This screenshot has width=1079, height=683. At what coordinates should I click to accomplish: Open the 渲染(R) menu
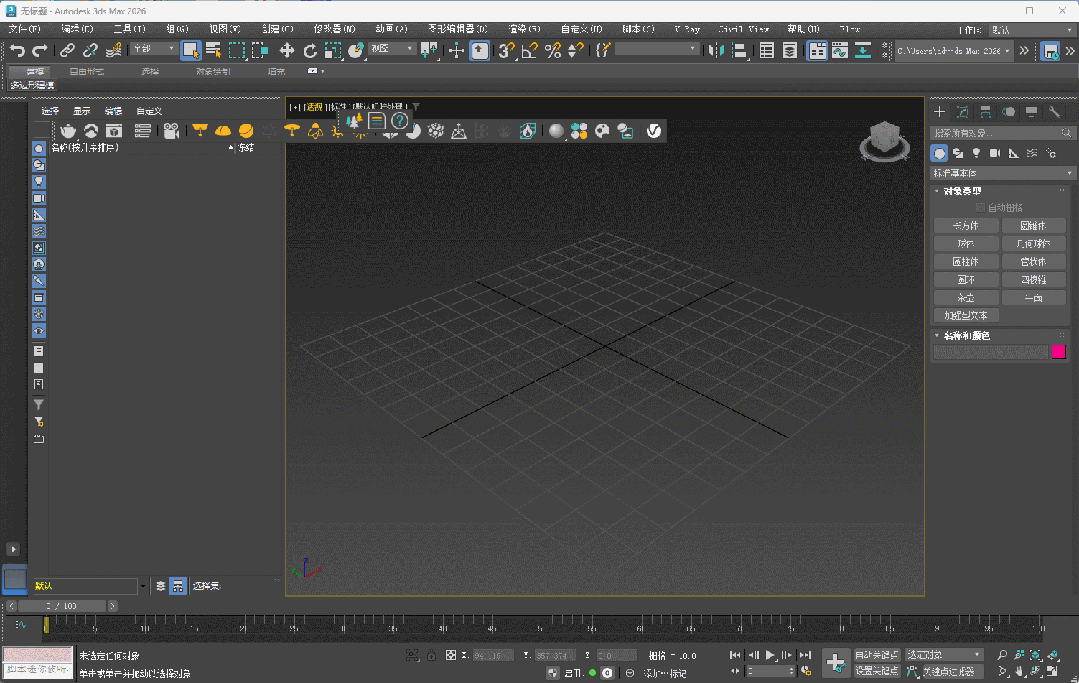[x=526, y=29]
